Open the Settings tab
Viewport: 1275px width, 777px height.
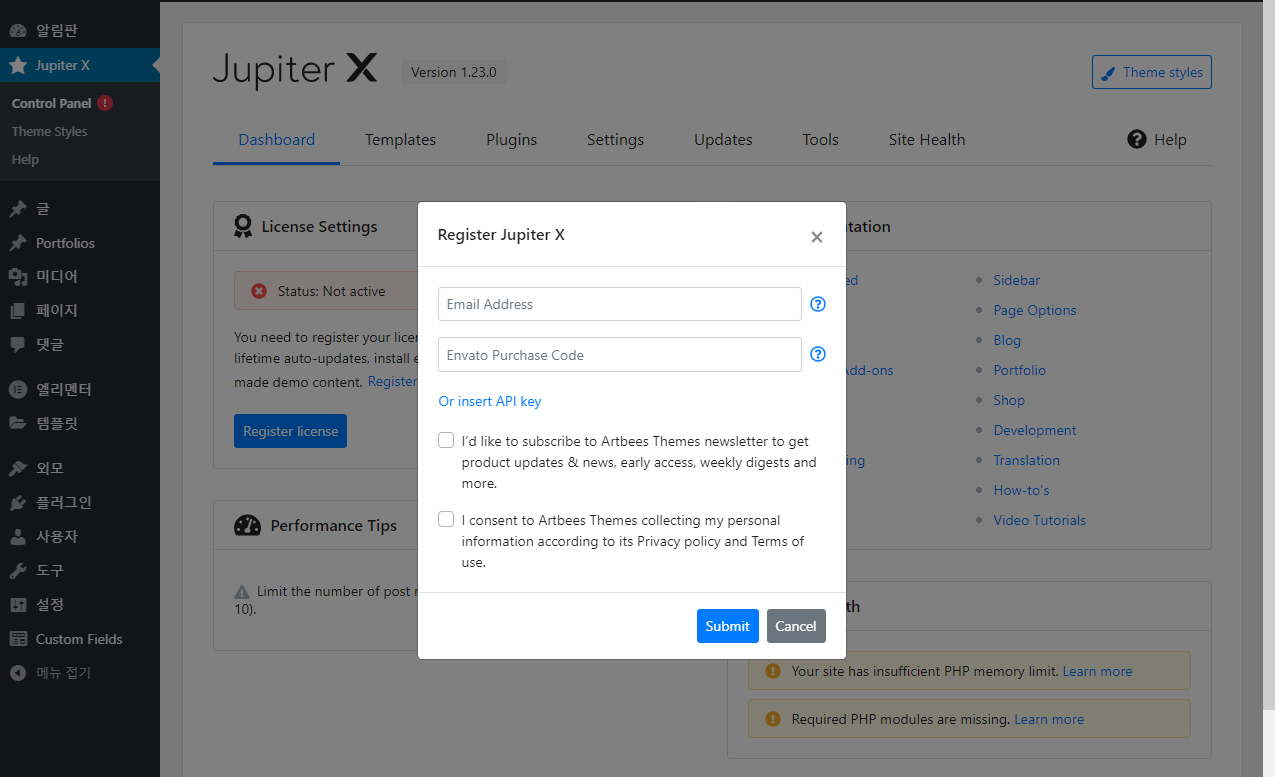[615, 140]
